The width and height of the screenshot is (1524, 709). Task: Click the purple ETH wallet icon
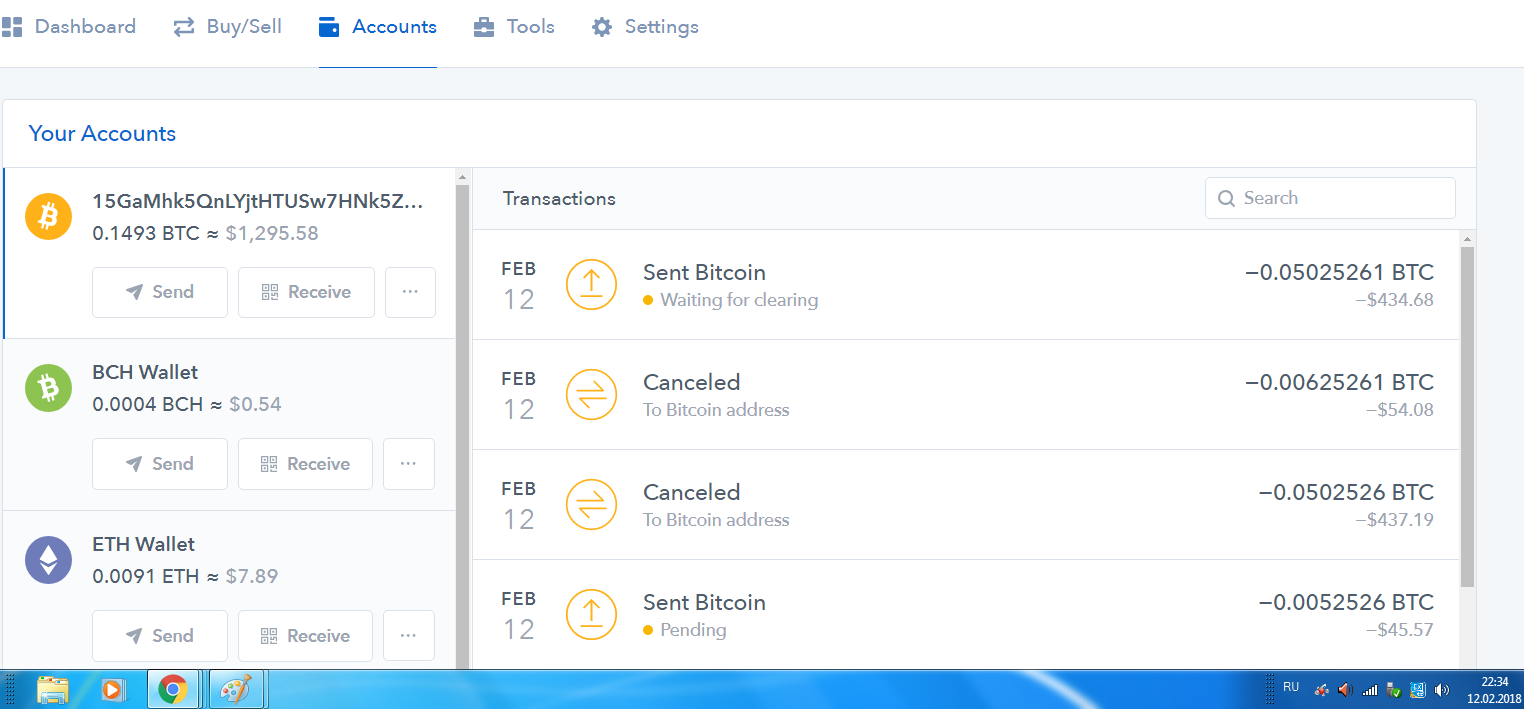pyautogui.click(x=49, y=560)
